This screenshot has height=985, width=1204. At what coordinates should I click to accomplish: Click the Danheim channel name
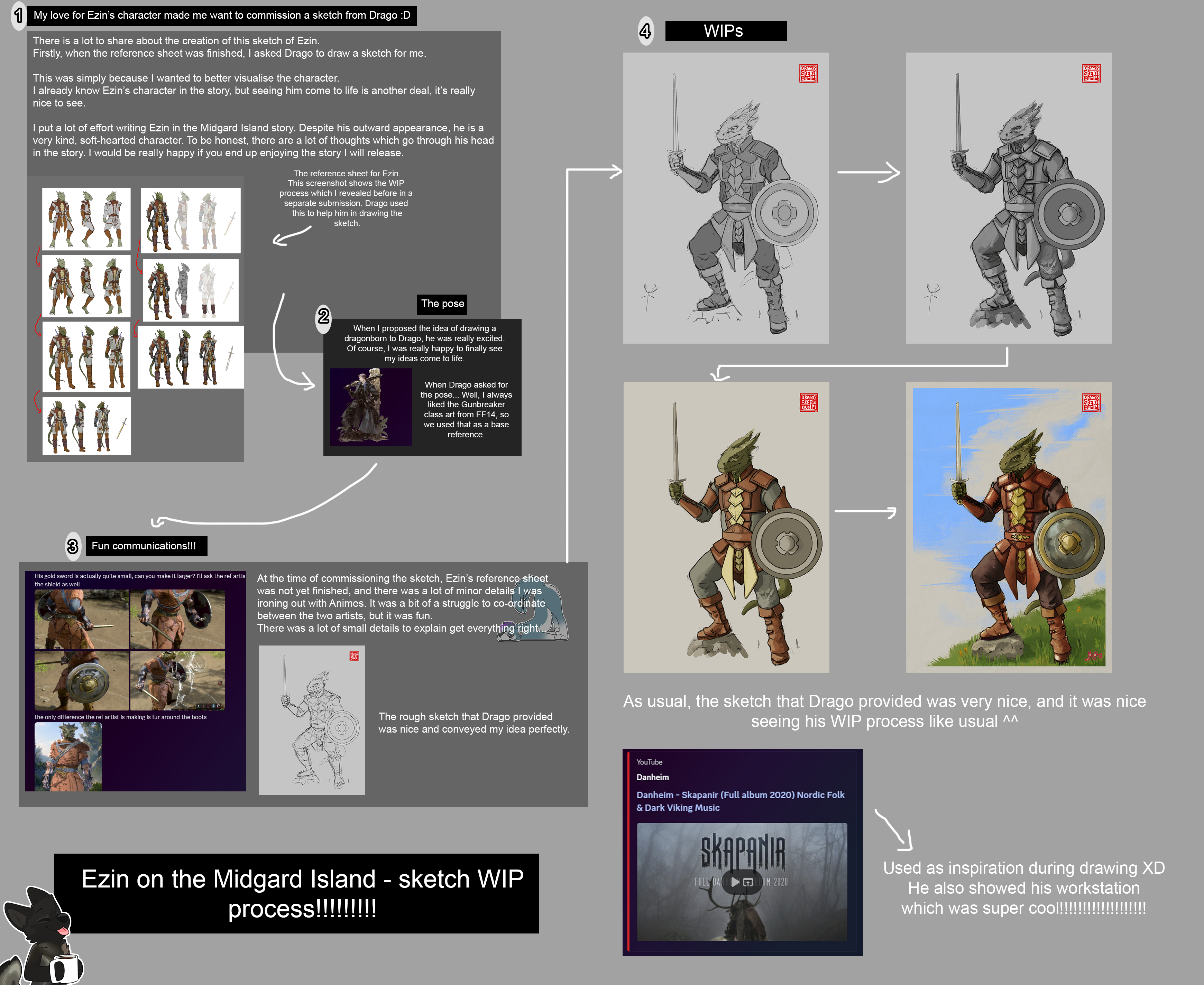click(x=652, y=777)
